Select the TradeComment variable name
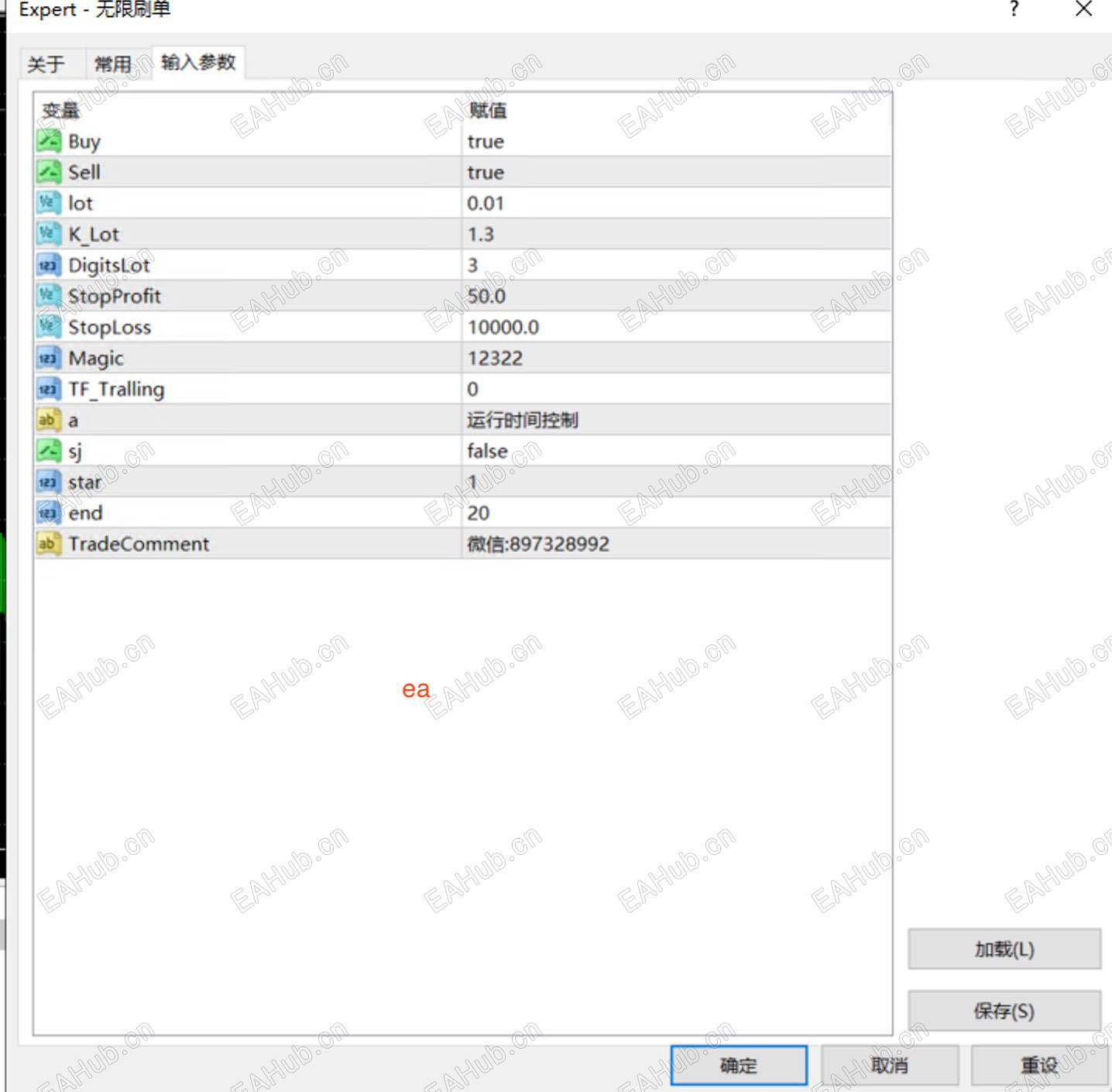The height and width of the screenshot is (1092, 1112). coord(139,544)
